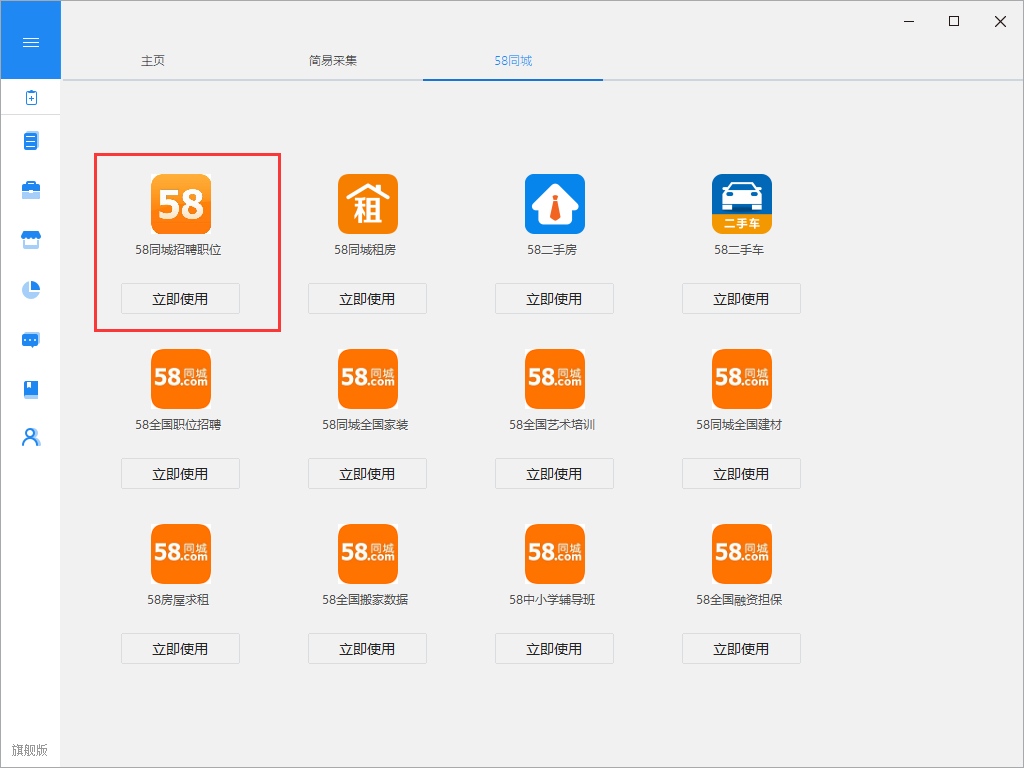The image size is (1024, 768).
Task: Switch to the 主页 tab
Action: click(x=153, y=61)
